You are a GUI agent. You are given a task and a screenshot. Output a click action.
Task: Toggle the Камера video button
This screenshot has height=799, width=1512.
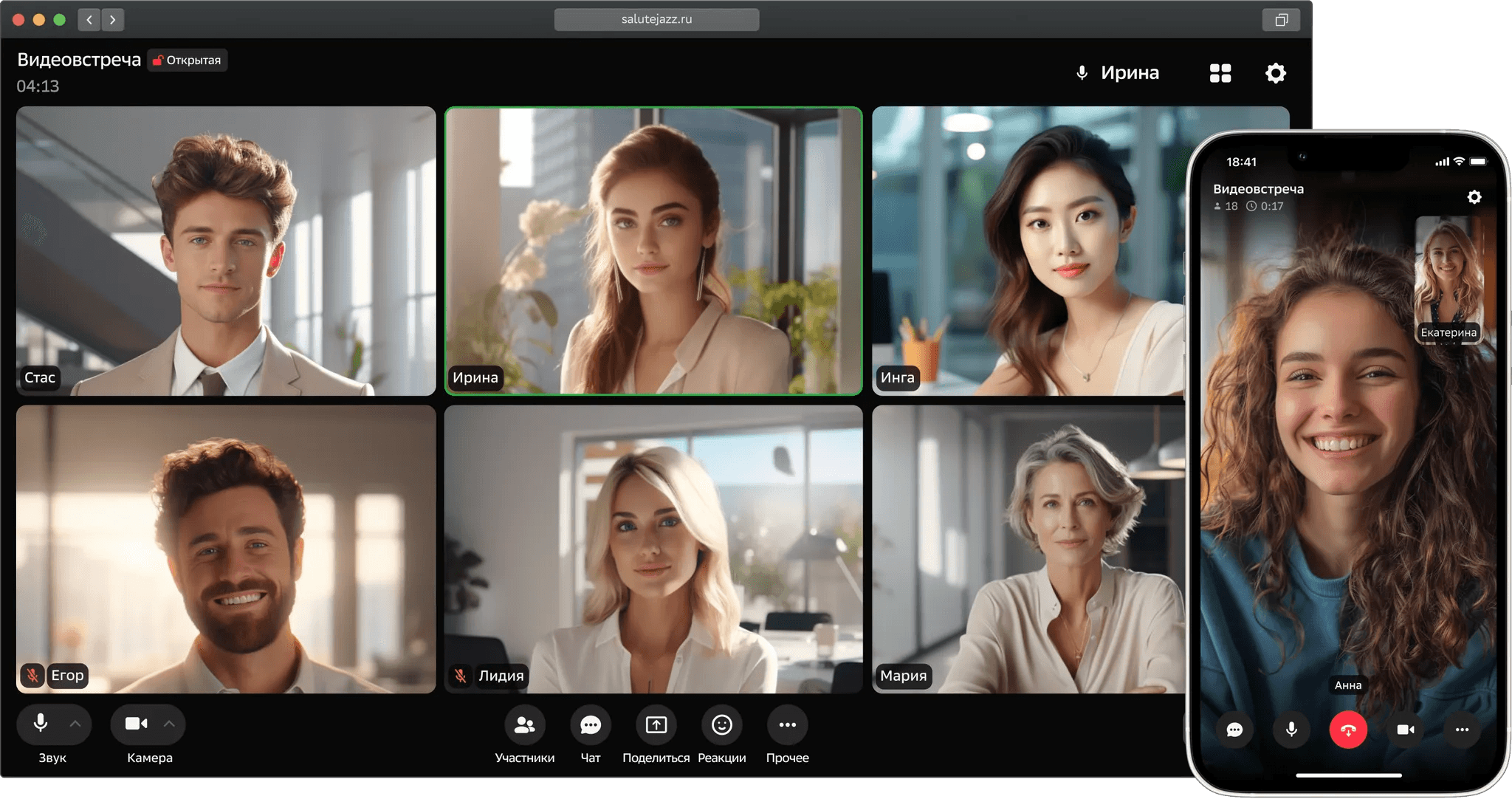(136, 724)
